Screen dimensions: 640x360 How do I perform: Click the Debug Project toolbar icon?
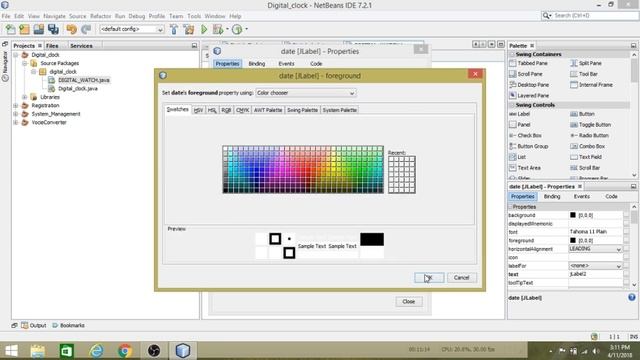tap(218, 29)
